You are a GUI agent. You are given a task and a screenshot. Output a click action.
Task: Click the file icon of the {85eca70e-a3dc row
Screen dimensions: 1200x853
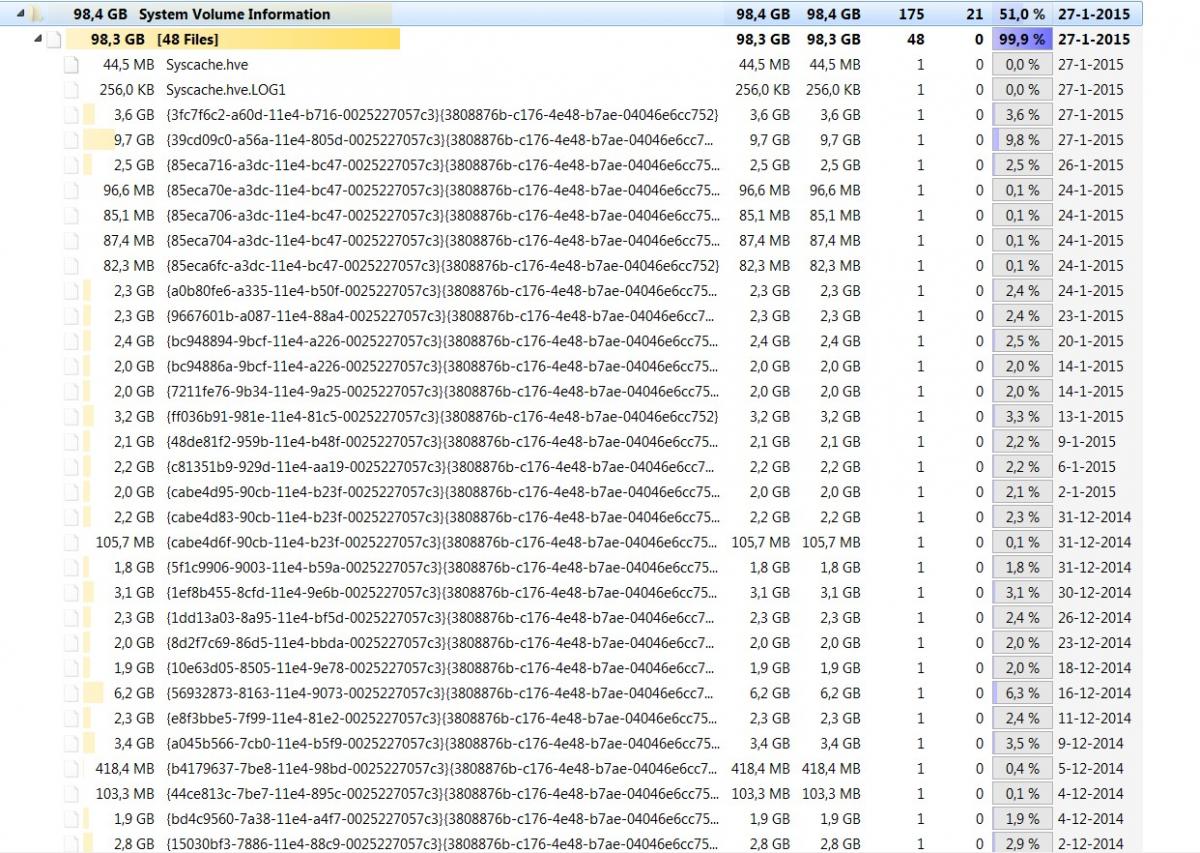click(x=70, y=190)
